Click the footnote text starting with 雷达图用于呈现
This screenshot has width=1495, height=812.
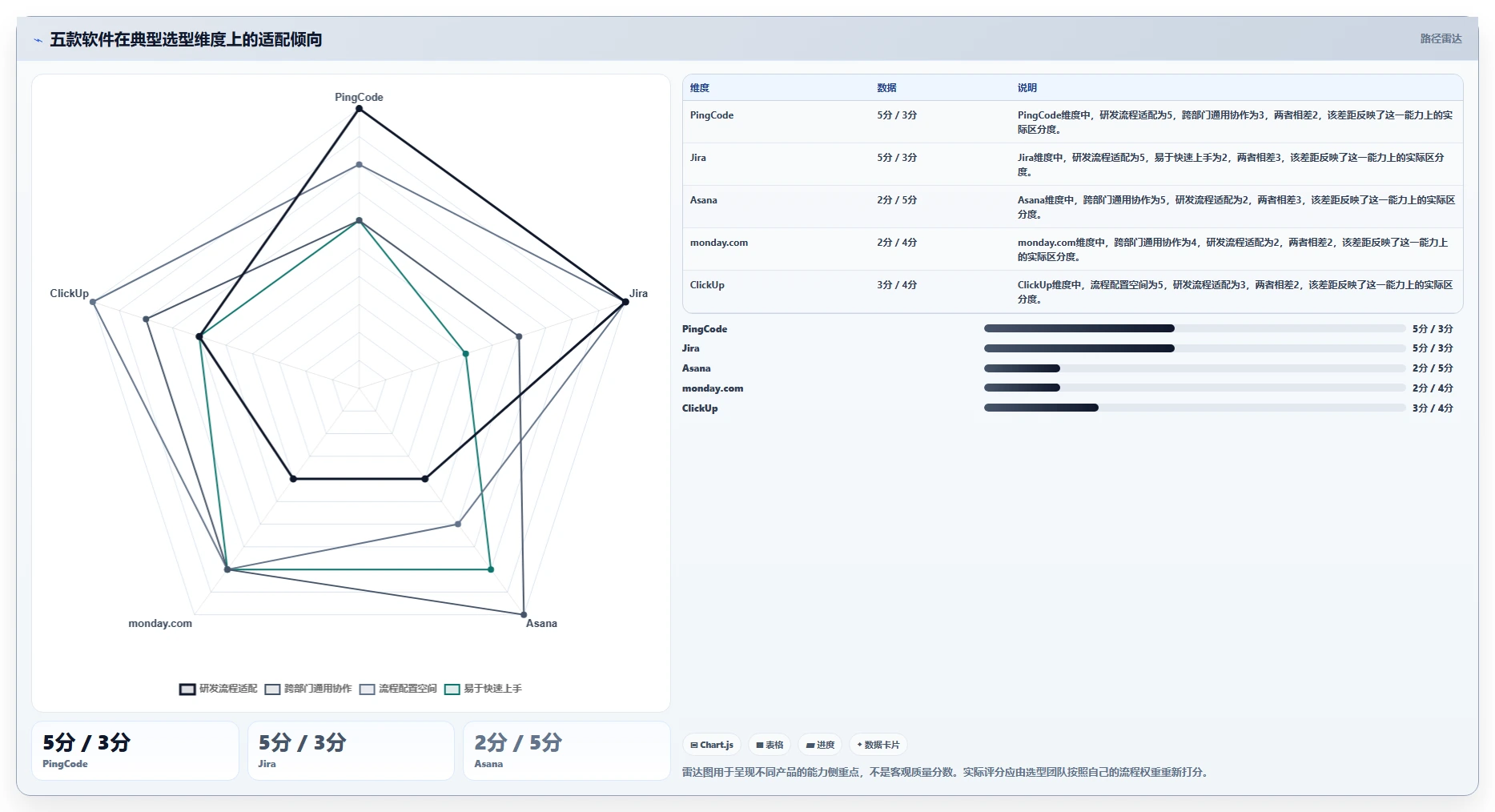pyautogui.click(x=946, y=773)
